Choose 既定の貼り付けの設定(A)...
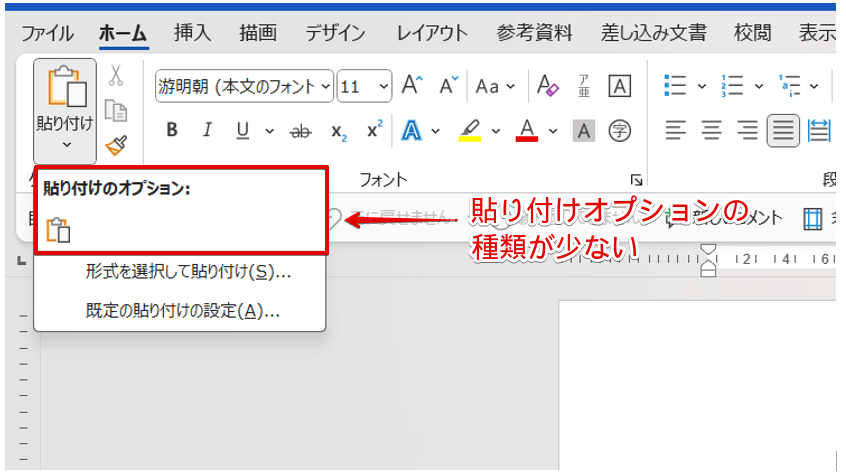The image size is (846, 473). [x=182, y=311]
